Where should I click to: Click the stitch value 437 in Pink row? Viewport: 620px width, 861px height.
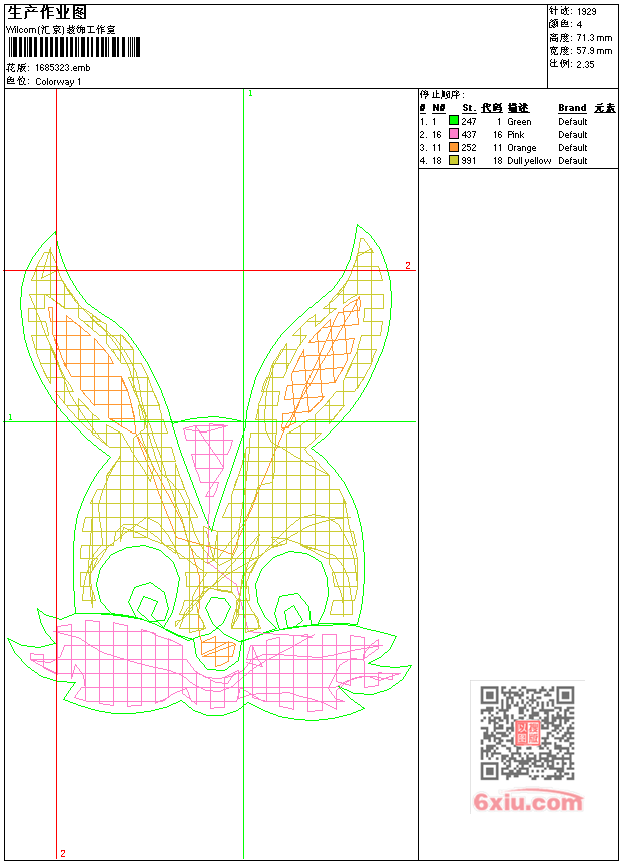tap(469, 135)
